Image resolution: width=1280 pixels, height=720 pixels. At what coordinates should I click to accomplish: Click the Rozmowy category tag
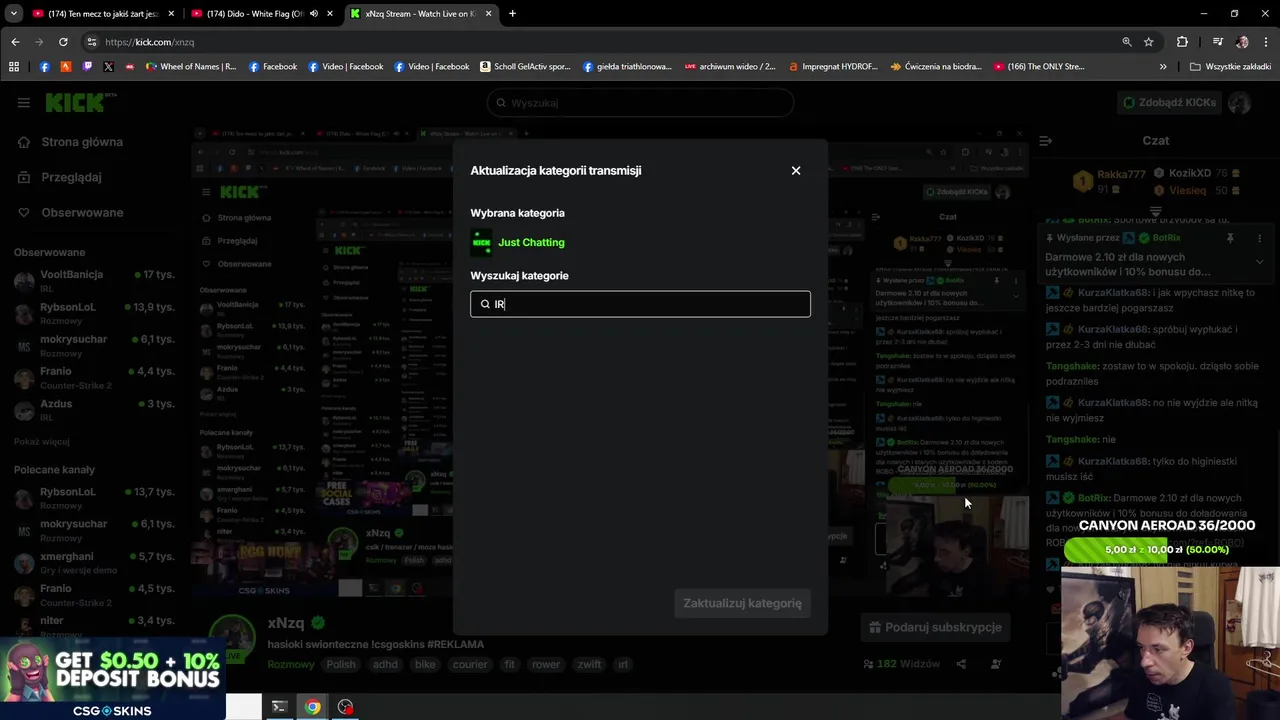click(x=290, y=664)
